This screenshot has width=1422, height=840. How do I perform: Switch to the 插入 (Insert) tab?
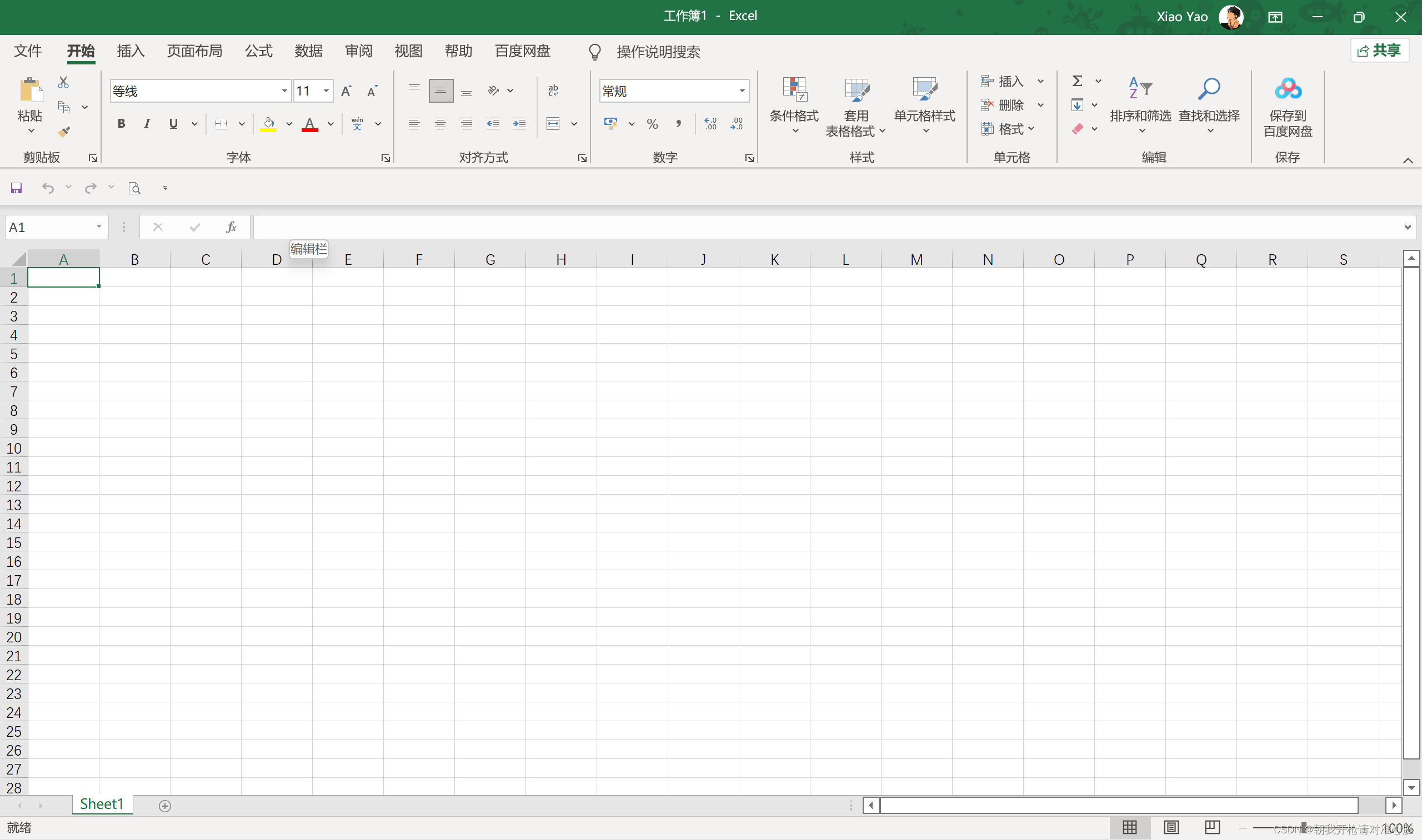(131, 51)
